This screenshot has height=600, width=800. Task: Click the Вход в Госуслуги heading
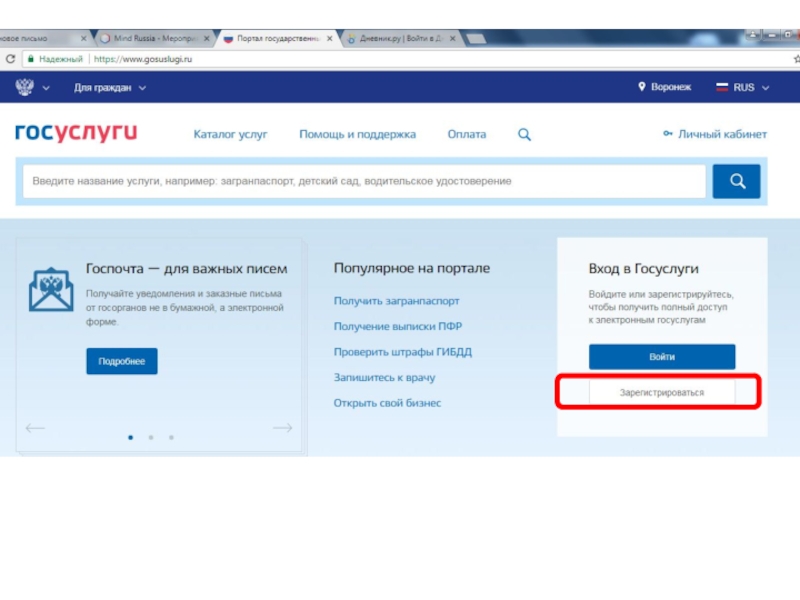click(x=643, y=269)
